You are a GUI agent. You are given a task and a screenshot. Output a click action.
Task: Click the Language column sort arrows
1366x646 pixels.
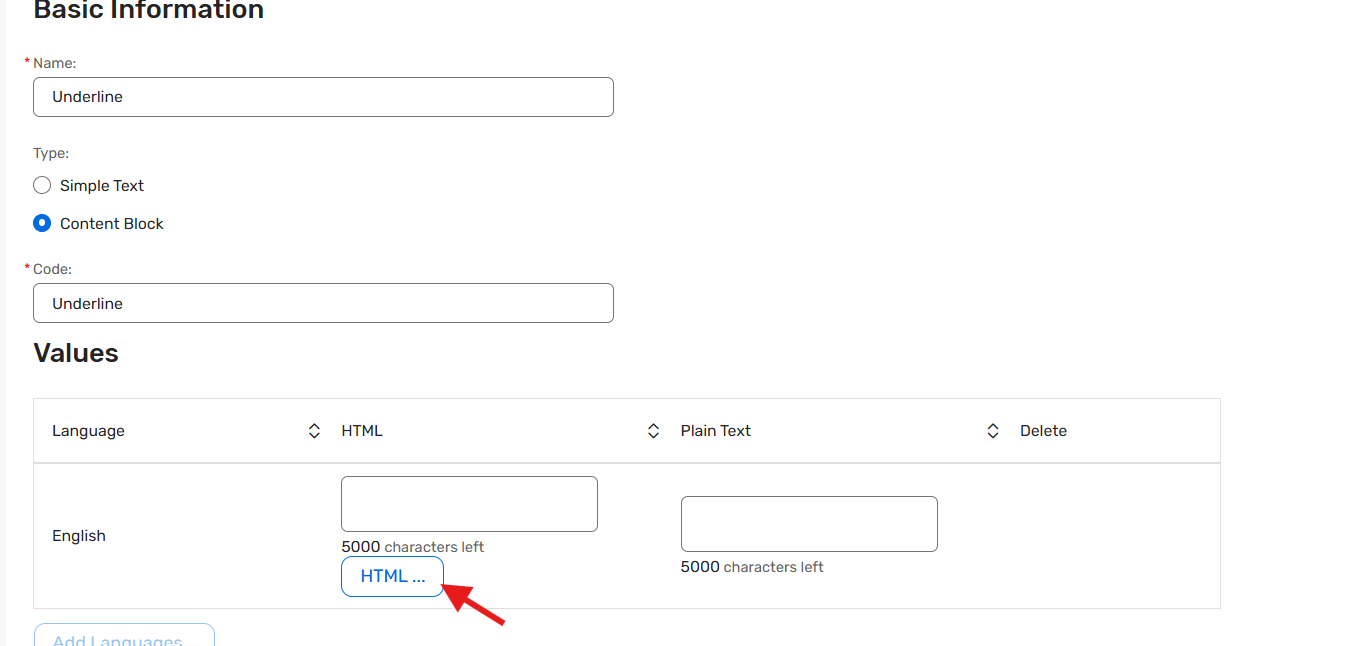[314, 431]
